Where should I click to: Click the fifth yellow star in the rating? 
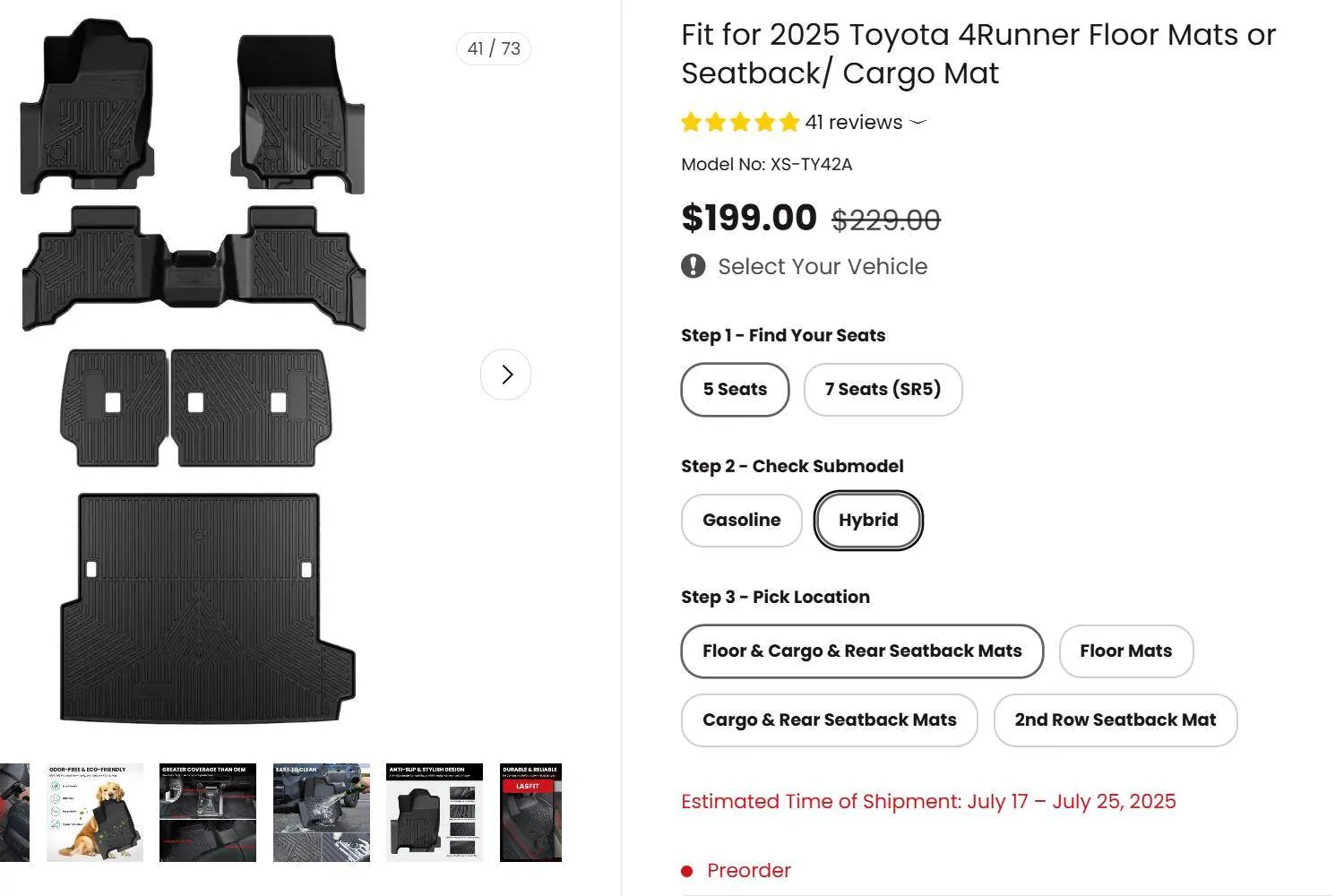point(788,122)
